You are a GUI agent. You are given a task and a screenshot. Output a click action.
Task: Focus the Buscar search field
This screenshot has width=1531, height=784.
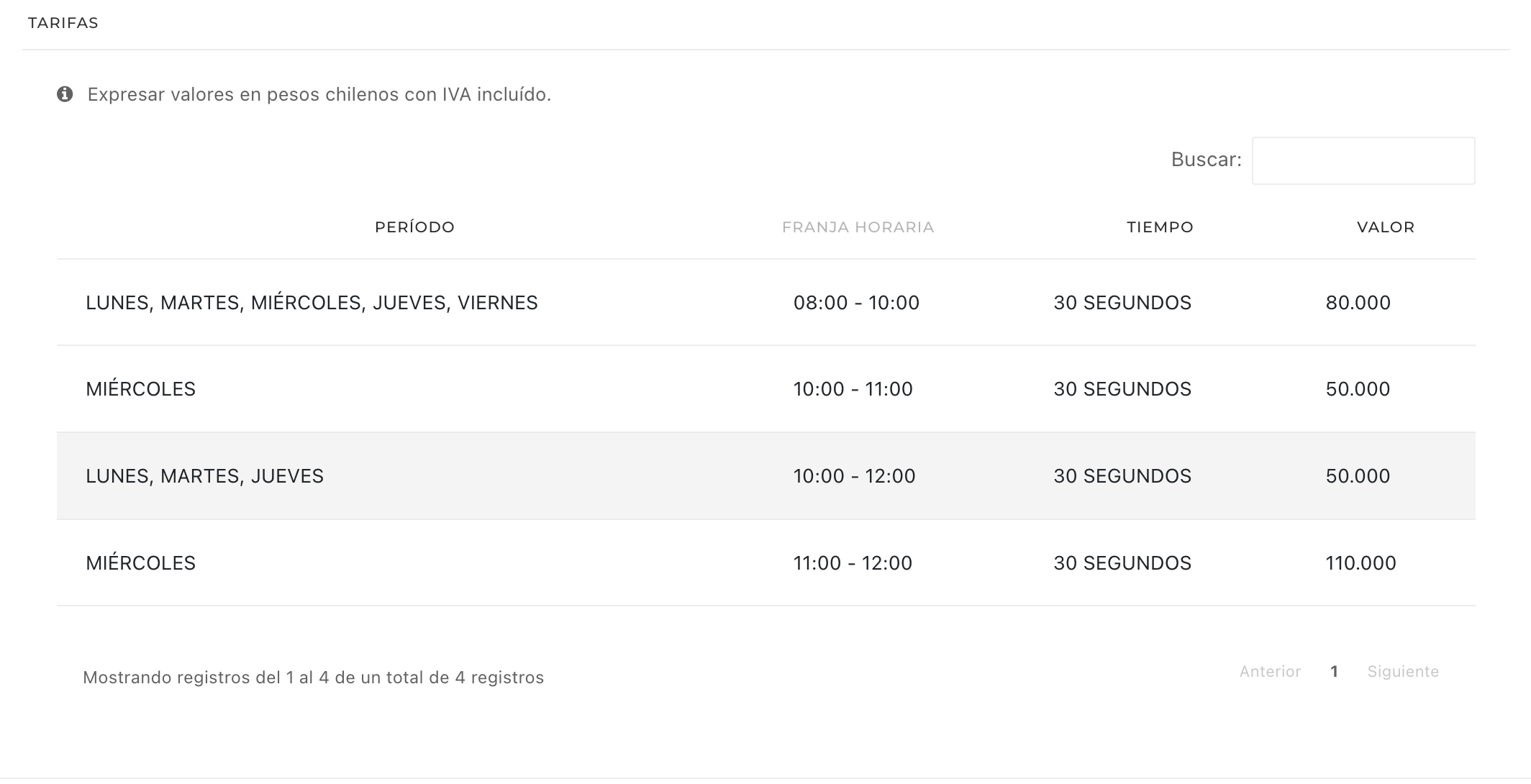1363,160
